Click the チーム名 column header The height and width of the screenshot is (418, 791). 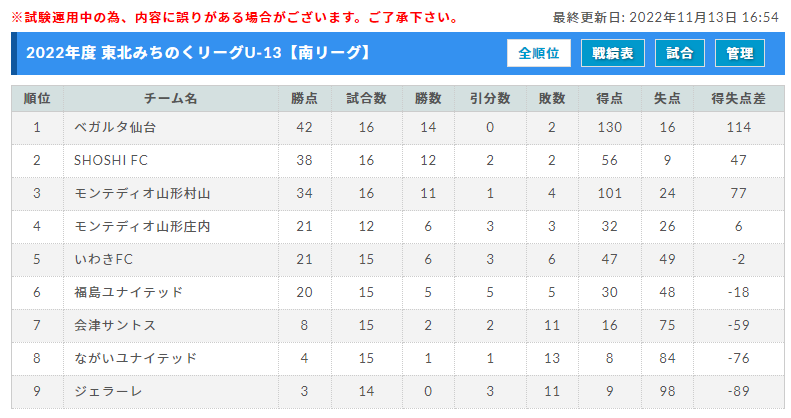click(171, 98)
